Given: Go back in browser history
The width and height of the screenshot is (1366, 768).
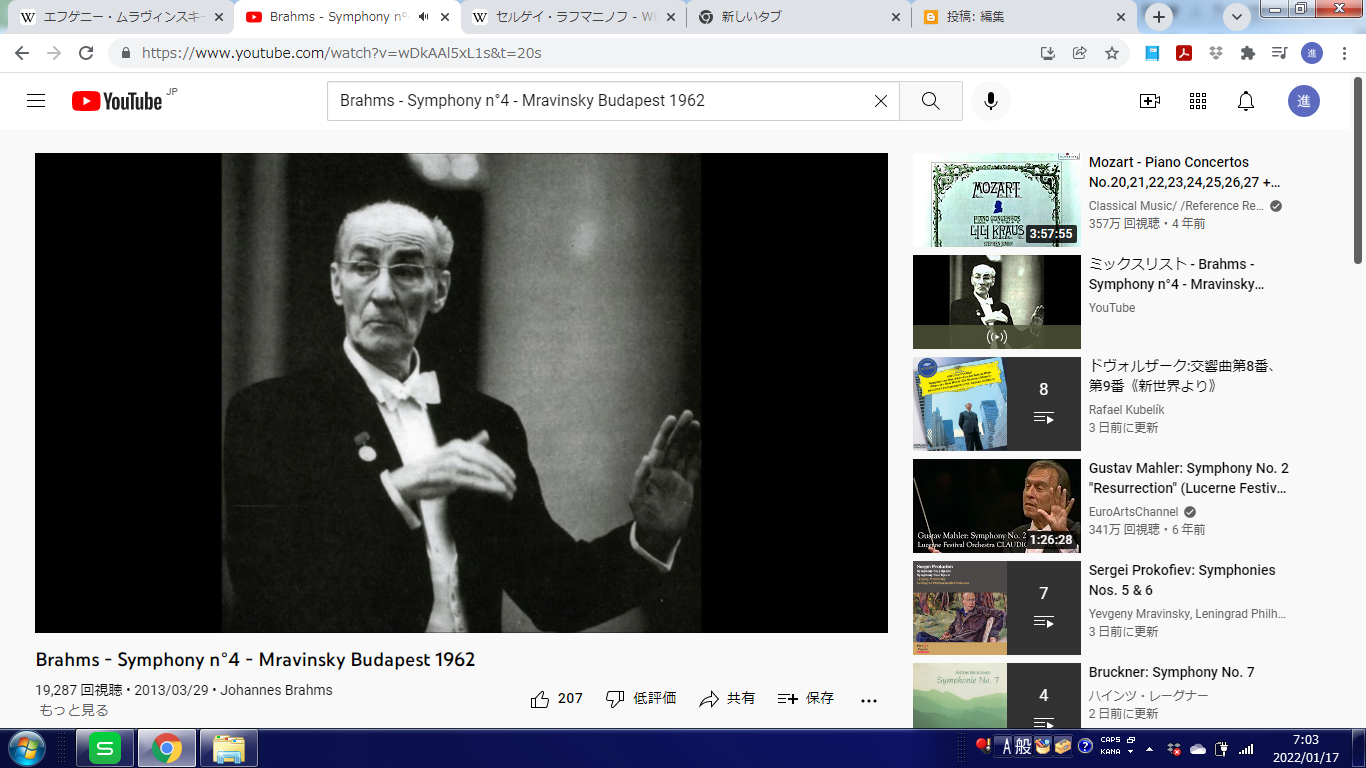Looking at the screenshot, I should (22, 53).
